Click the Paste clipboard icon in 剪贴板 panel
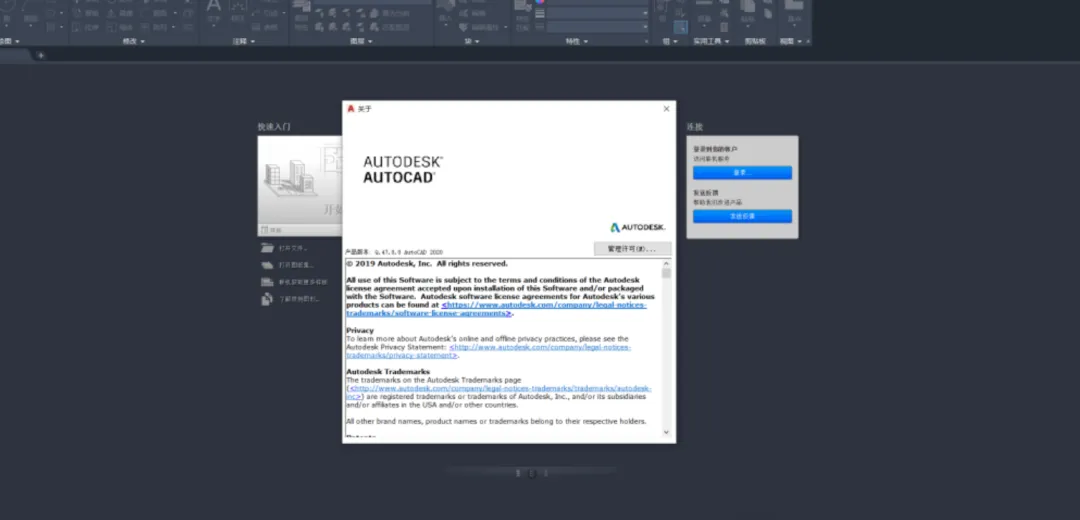 pos(747,6)
